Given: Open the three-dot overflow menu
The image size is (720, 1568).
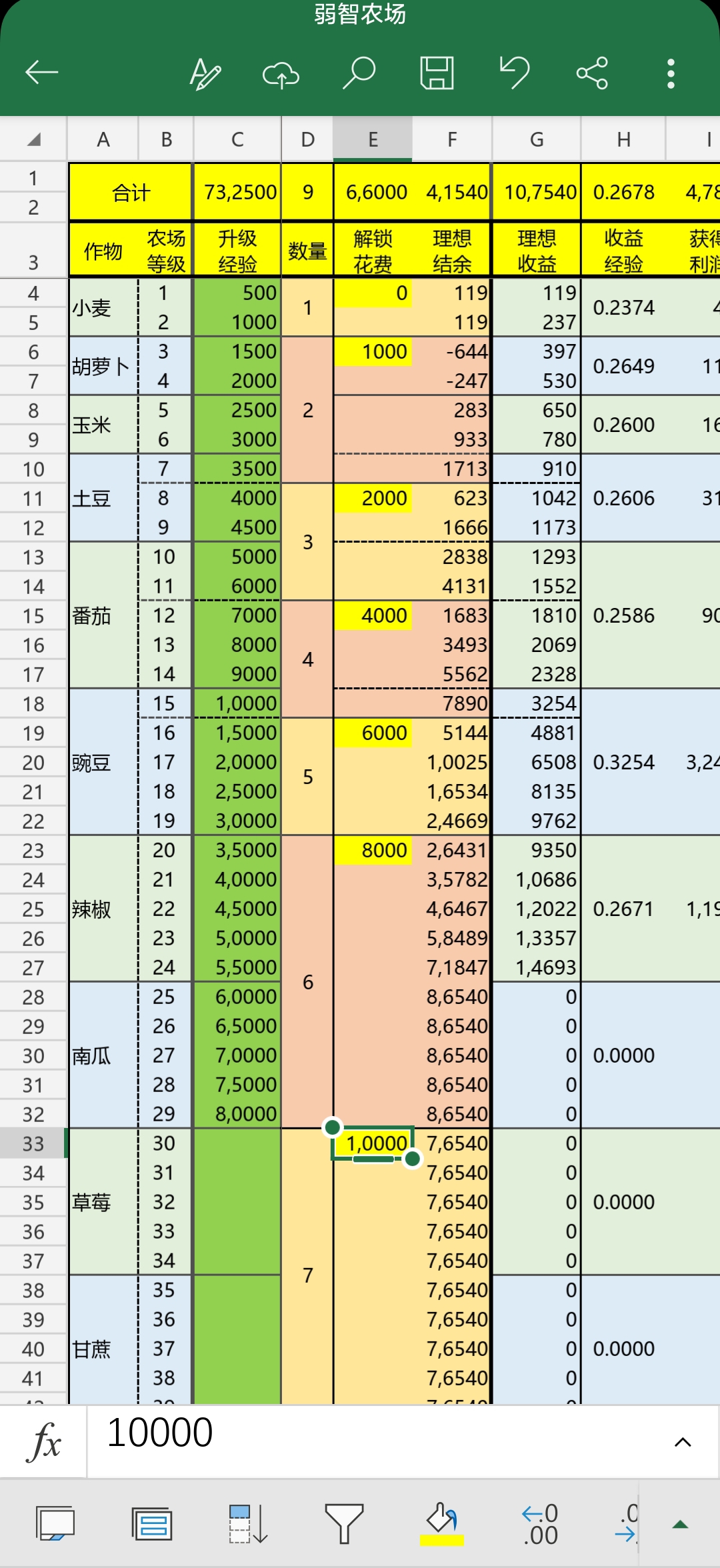Looking at the screenshot, I should tap(671, 73).
